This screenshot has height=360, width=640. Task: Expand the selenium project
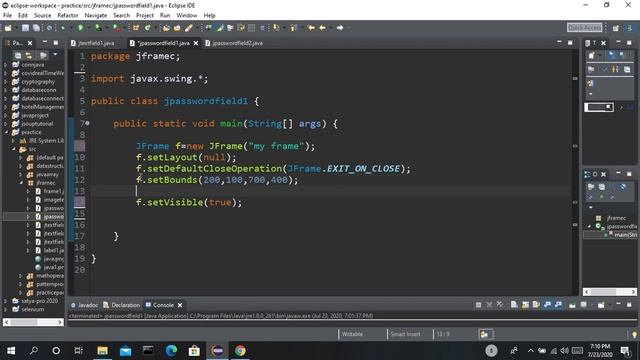(x=6, y=309)
